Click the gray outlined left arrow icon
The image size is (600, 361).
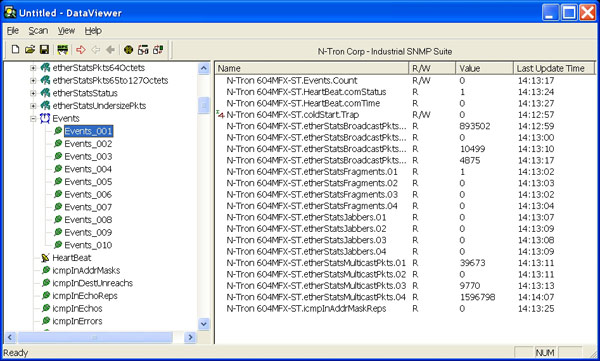click(96, 49)
